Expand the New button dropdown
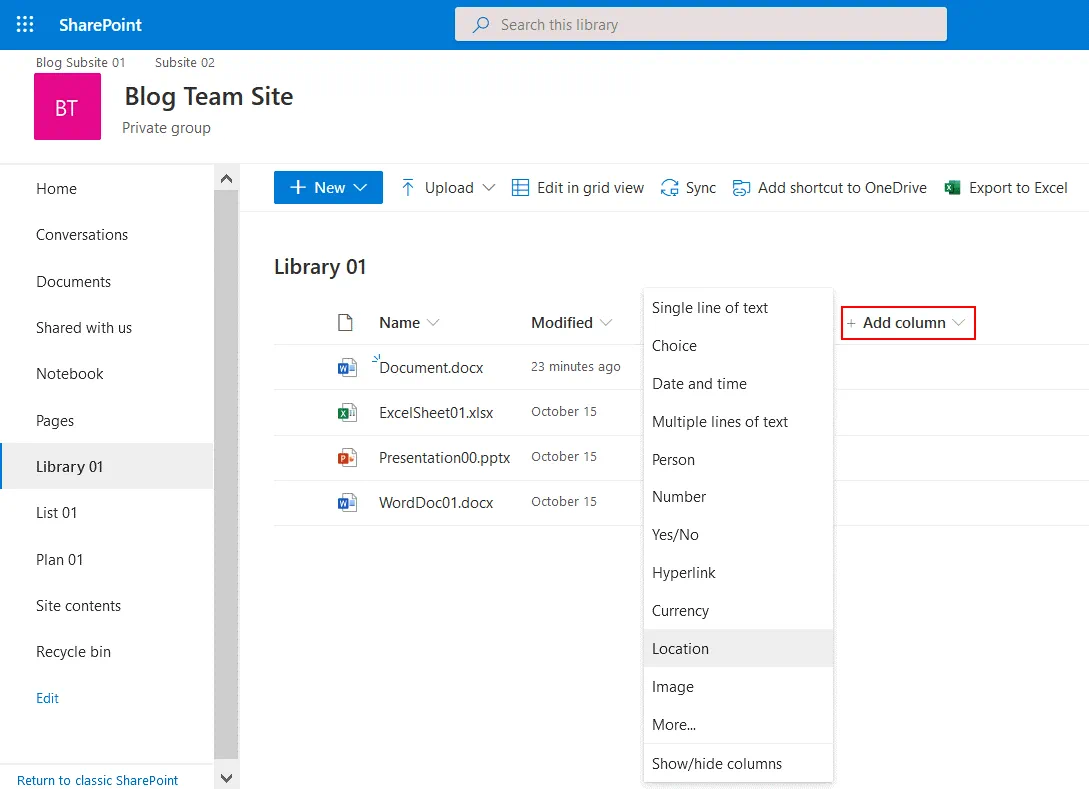 (x=361, y=188)
